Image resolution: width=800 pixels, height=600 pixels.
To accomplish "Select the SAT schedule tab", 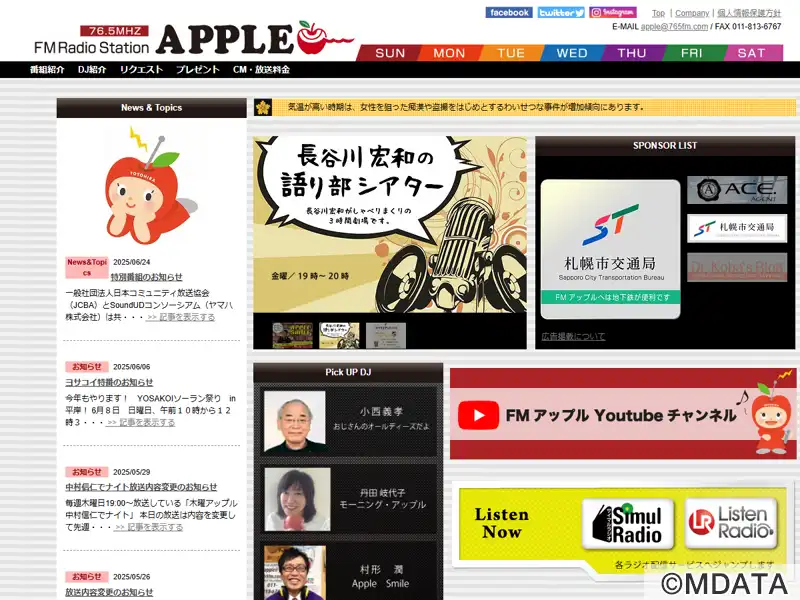I will [752, 53].
